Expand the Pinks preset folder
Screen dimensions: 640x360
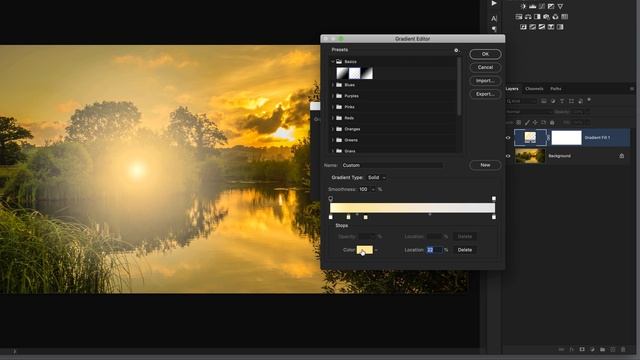(333, 107)
